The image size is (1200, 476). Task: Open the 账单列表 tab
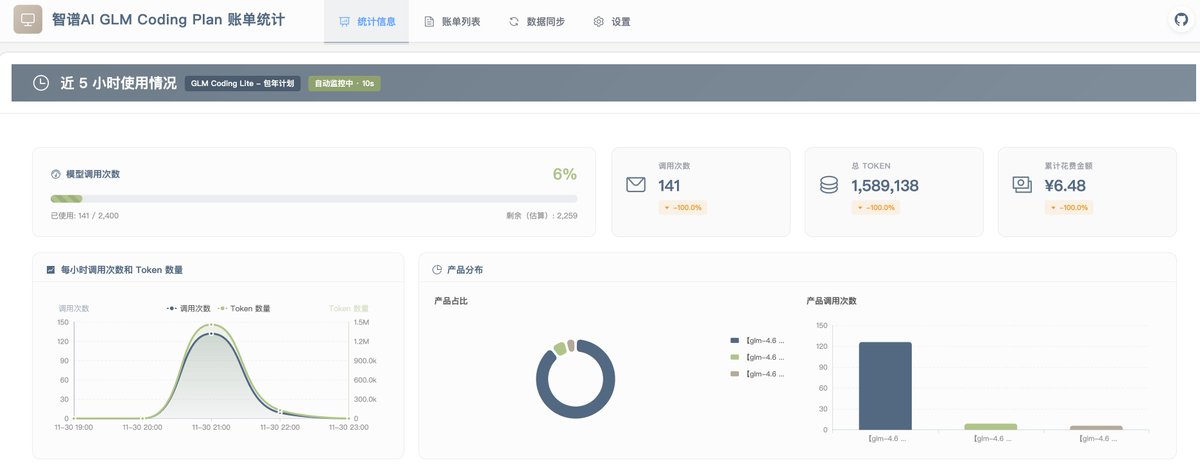(x=452, y=21)
